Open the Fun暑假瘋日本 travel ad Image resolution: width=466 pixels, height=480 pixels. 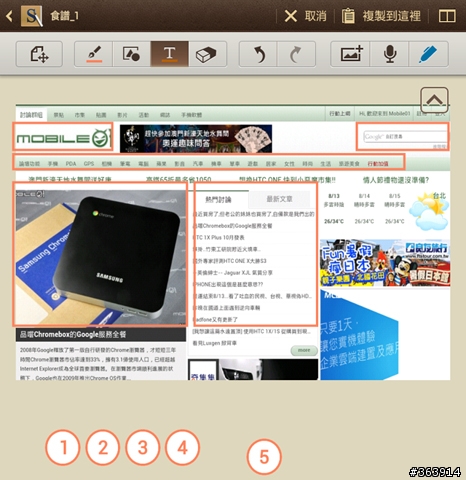pos(385,263)
